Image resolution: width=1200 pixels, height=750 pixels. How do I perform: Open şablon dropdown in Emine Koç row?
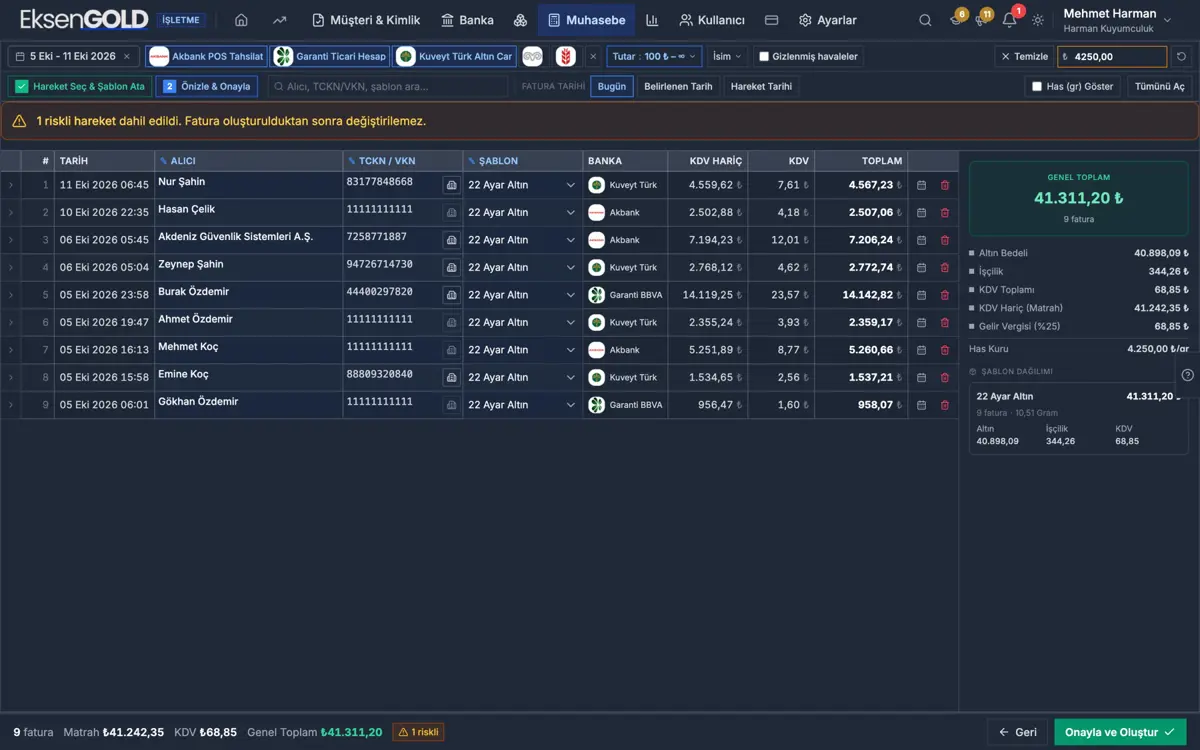(522, 377)
